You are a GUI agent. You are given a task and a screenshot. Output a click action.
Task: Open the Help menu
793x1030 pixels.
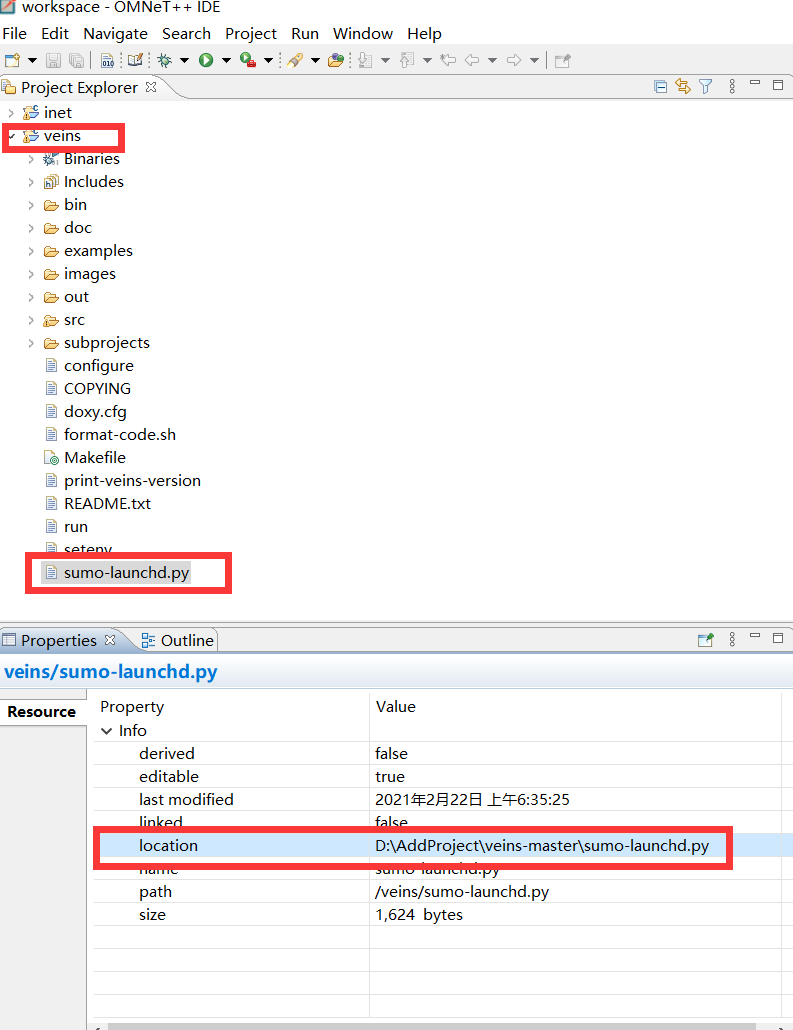(x=424, y=34)
